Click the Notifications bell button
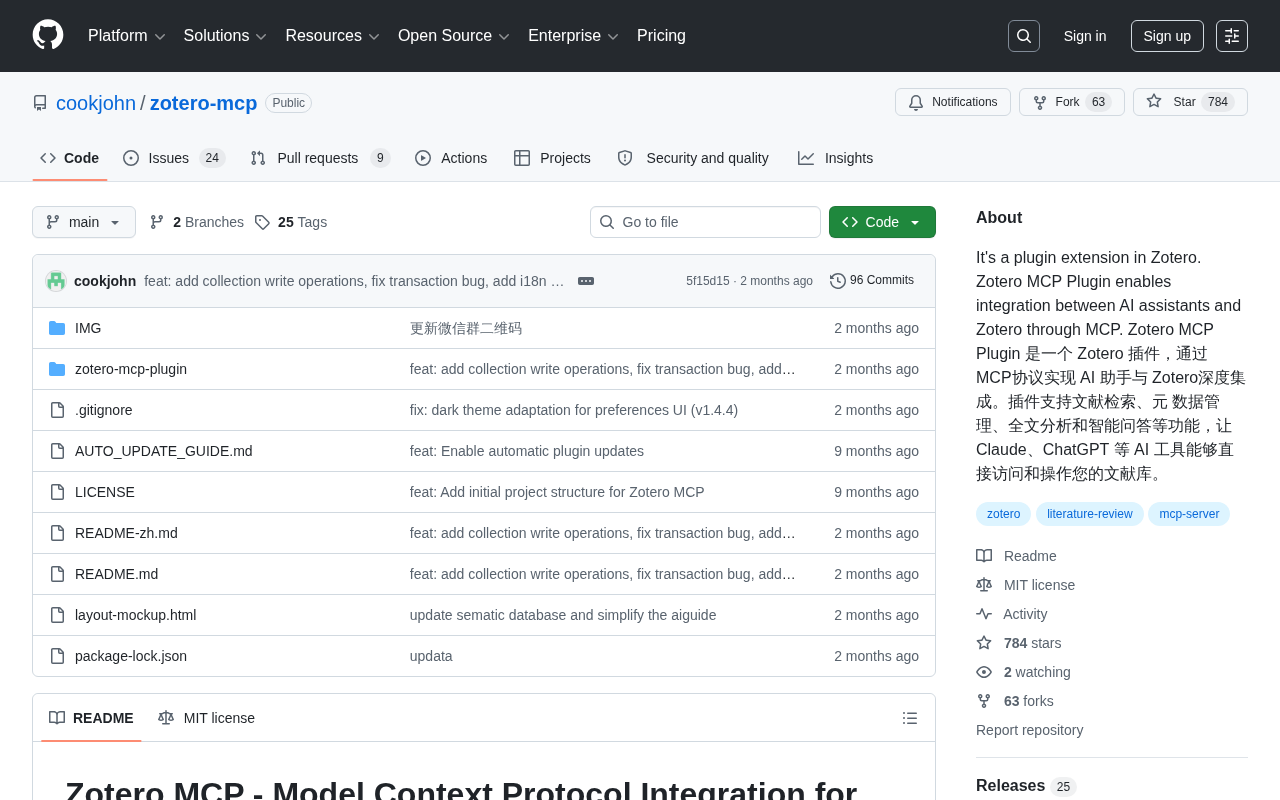 [x=953, y=102]
